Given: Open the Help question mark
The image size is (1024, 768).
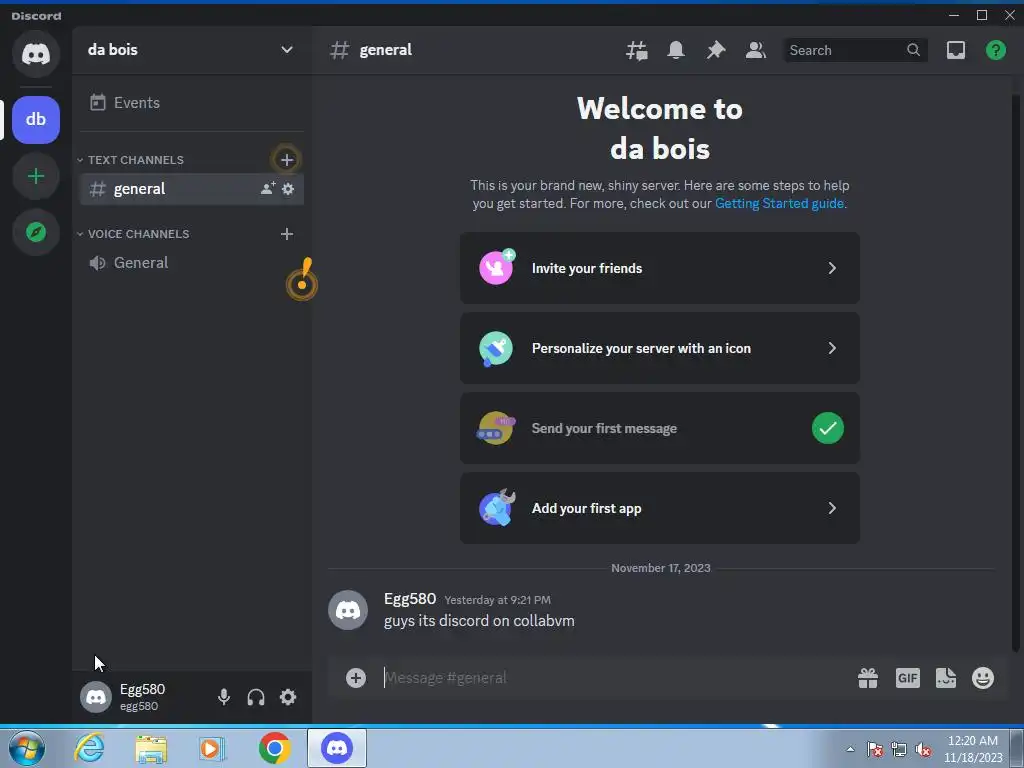Looking at the screenshot, I should (995, 50).
